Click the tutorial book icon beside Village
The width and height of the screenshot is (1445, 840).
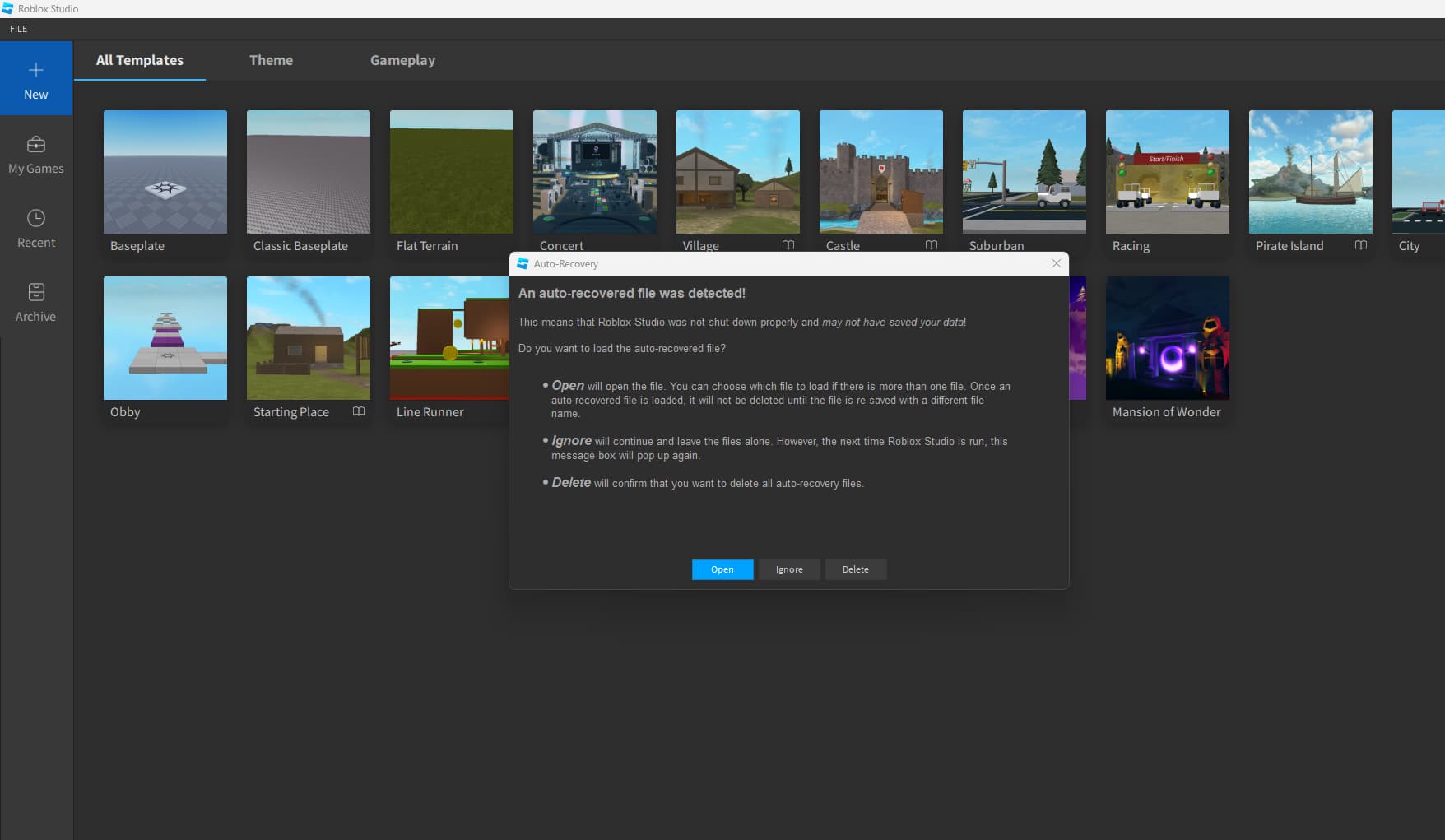(788, 245)
